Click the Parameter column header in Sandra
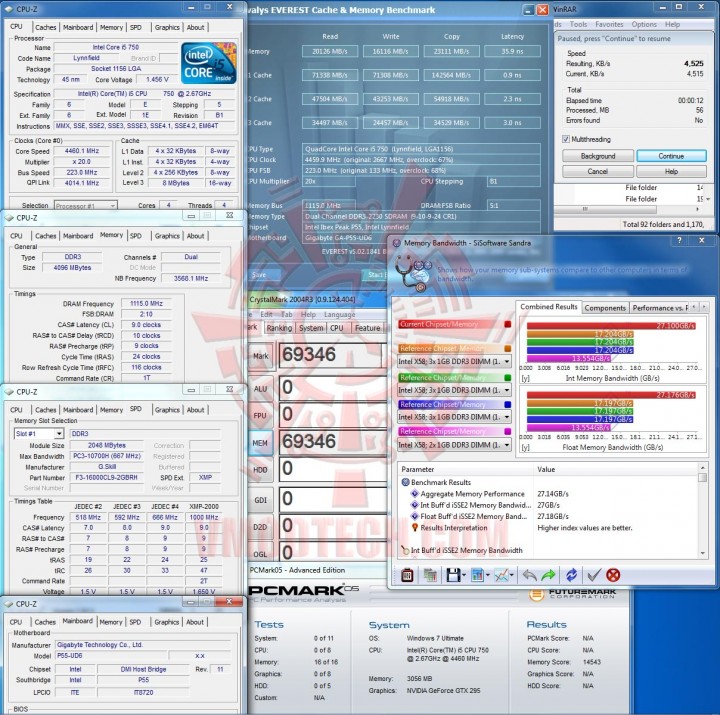This screenshot has width=720, height=715. (465, 469)
